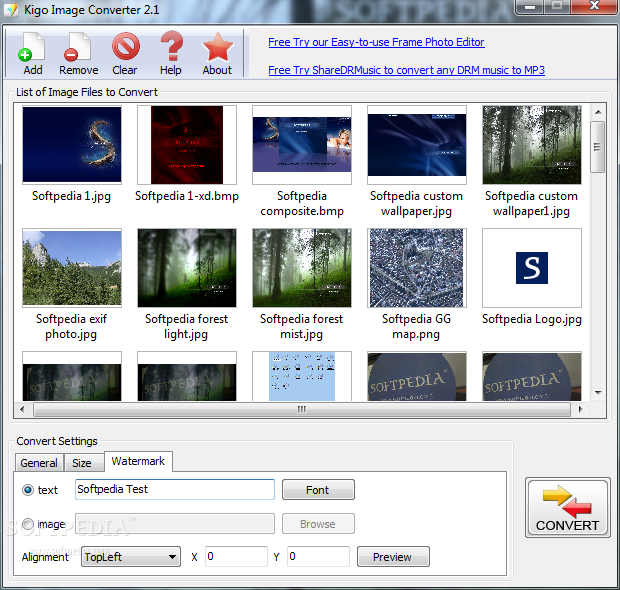Select the Softpedia composite.bmp thumbnail
The height and width of the screenshot is (590, 620).
pyautogui.click(x=302, y=145)
